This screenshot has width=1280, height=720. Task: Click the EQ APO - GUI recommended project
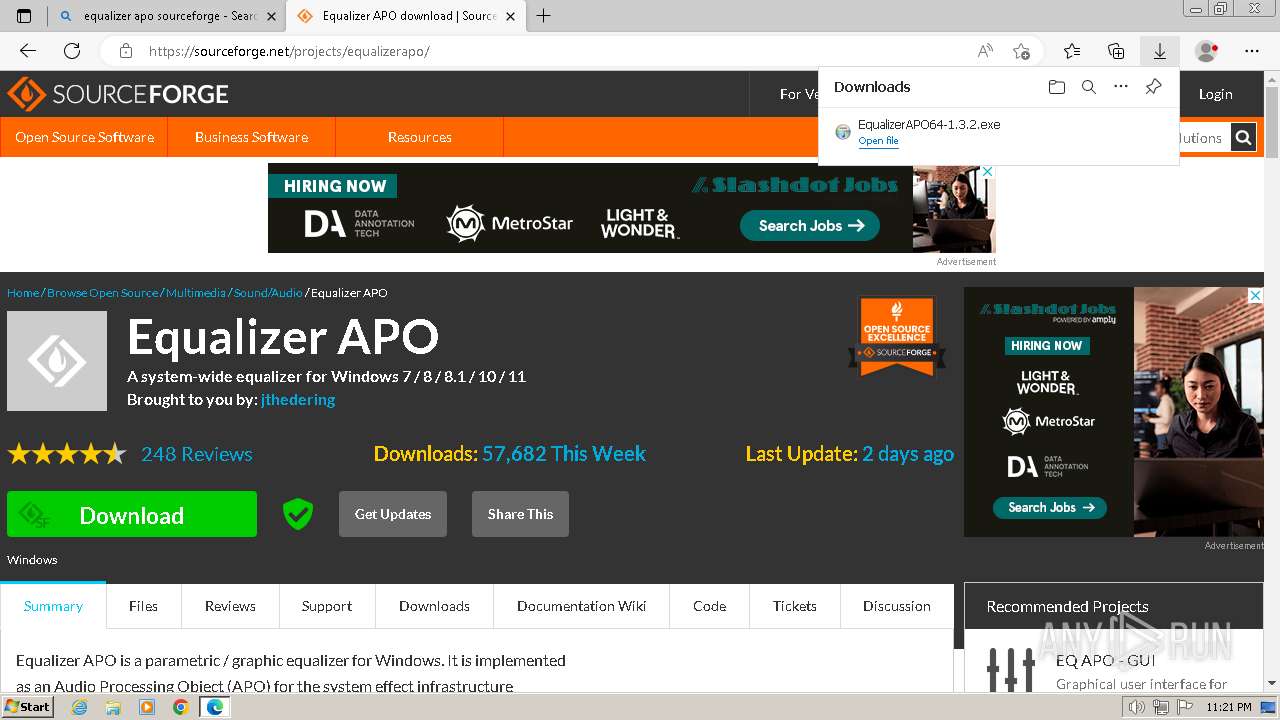1105,660
